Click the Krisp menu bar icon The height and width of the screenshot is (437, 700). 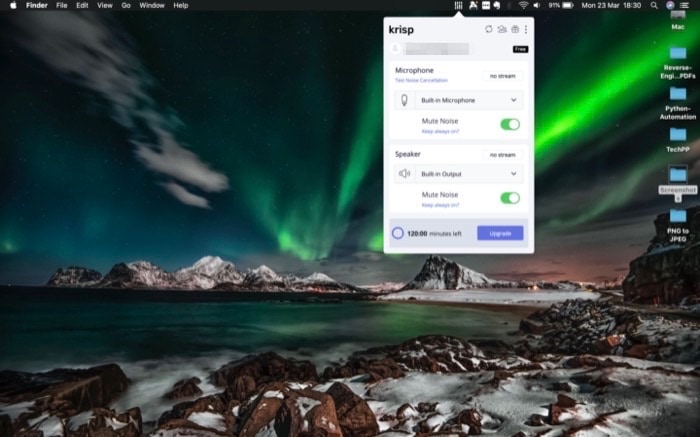[458, 5]
